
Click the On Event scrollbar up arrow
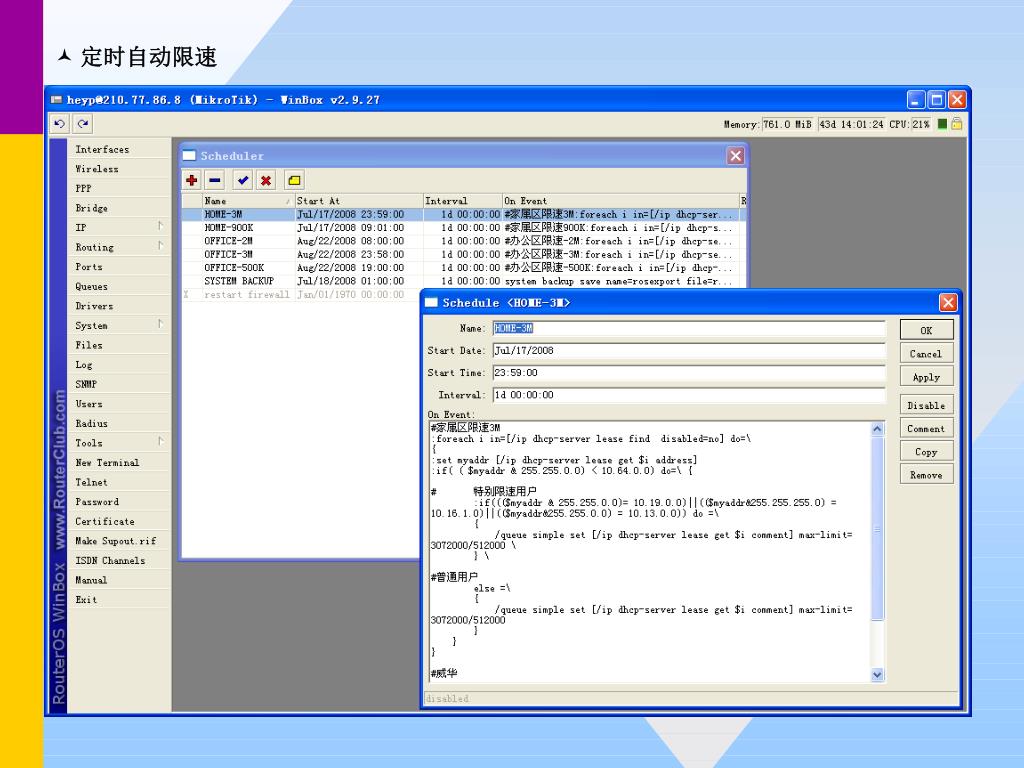(x=877, y=429)
